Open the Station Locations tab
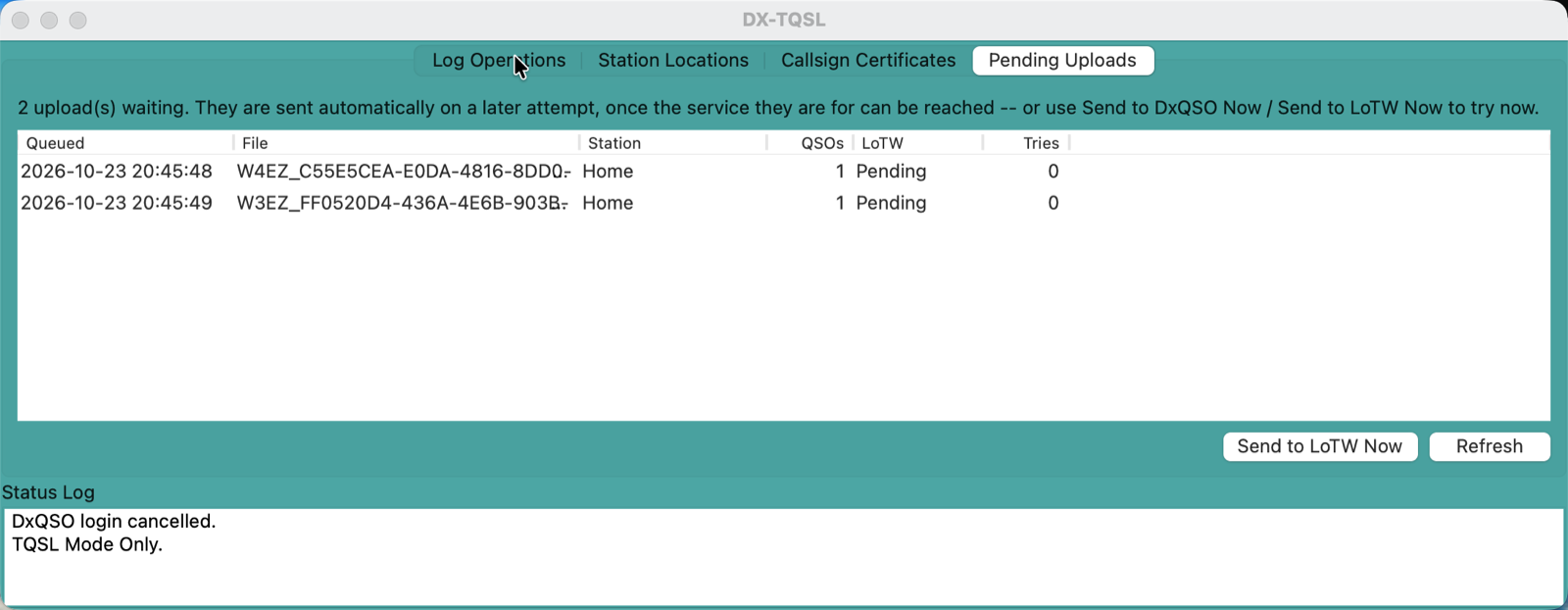This screenshot has width=1568, height=610. point(673,60)
